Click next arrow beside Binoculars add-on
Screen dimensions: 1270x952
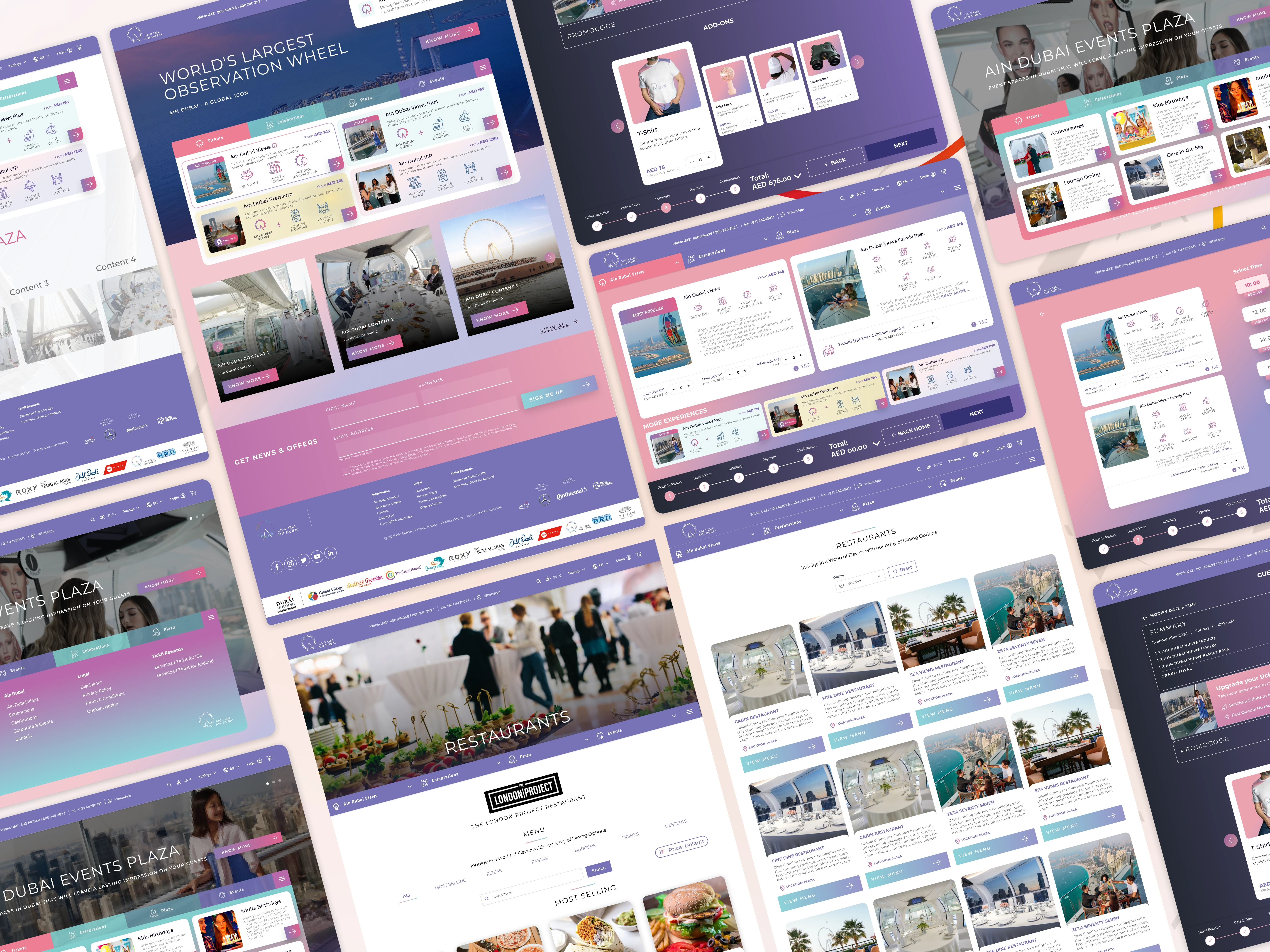pyautogui.click(x=857, y=62)
